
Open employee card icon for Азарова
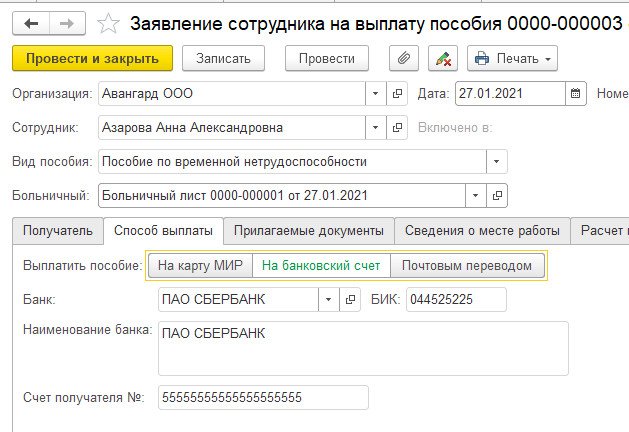(x=399, y=128)
